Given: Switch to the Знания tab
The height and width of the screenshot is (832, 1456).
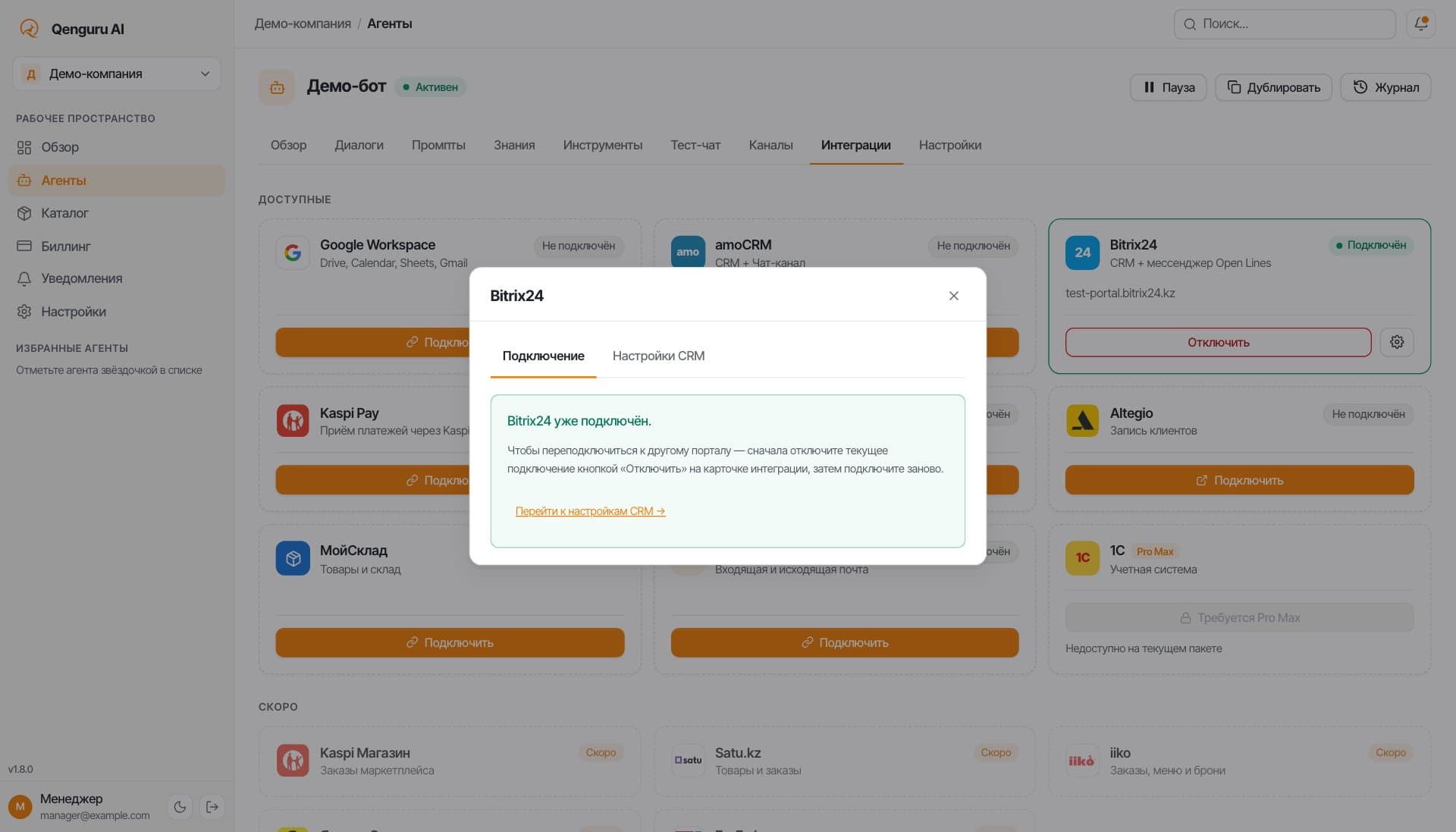Looking at the screenshot, I should [x=514, y=145].
